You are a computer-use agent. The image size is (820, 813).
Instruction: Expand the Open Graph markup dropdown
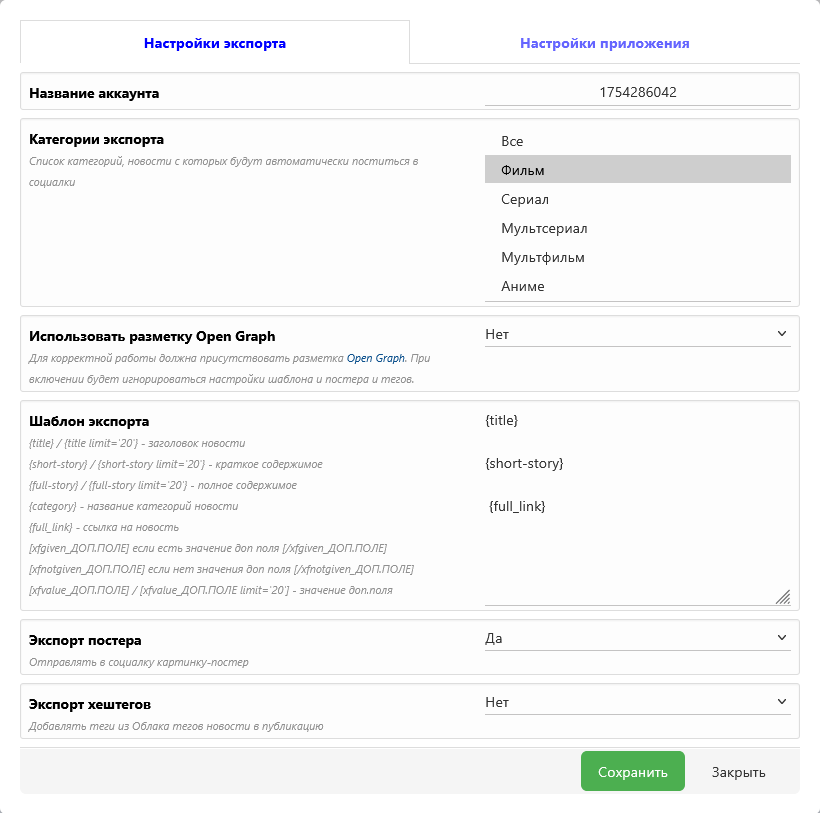[x=637, y=334]
